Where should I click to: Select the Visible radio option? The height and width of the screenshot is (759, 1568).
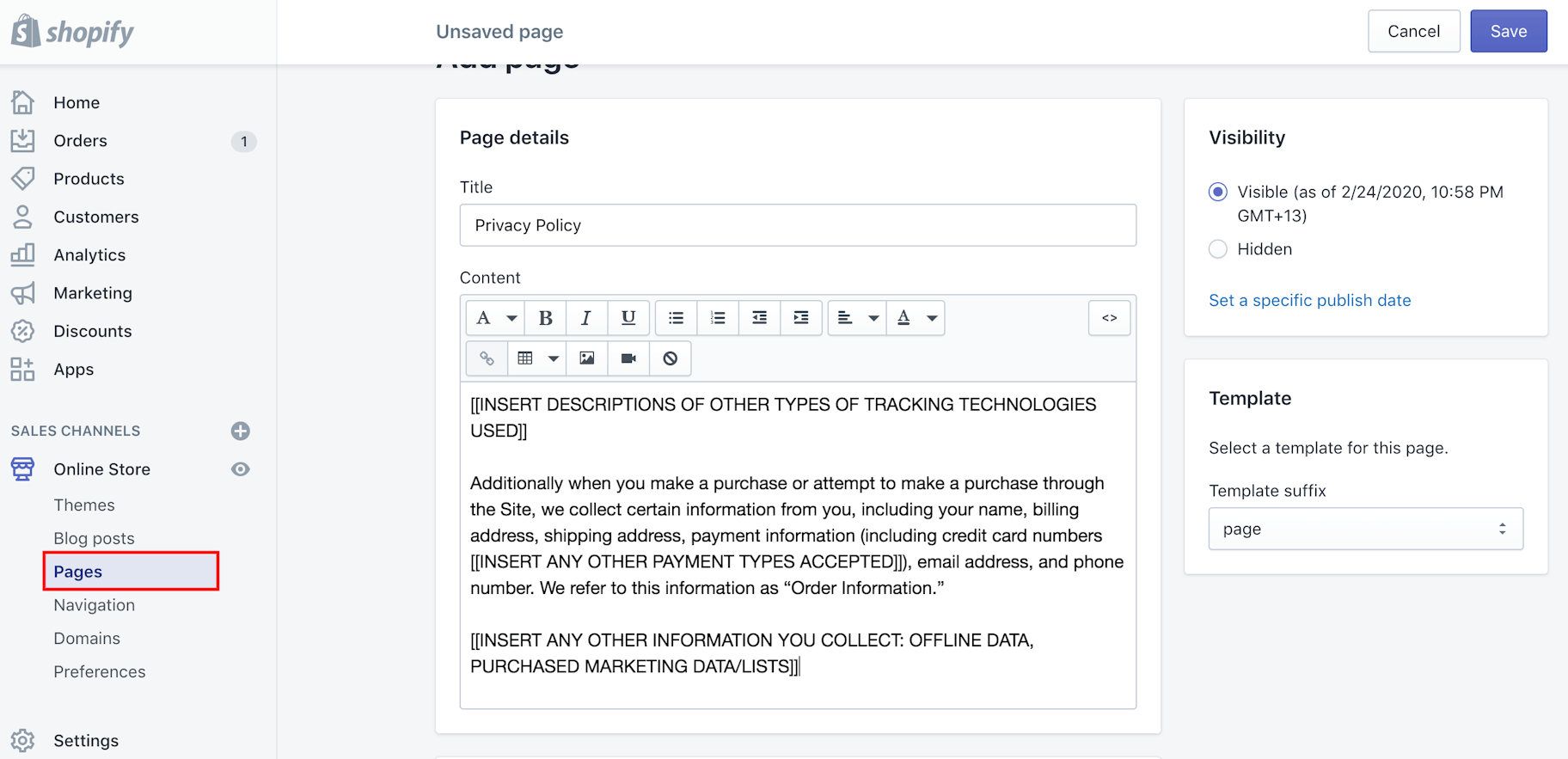click(x=1217, y=193)
